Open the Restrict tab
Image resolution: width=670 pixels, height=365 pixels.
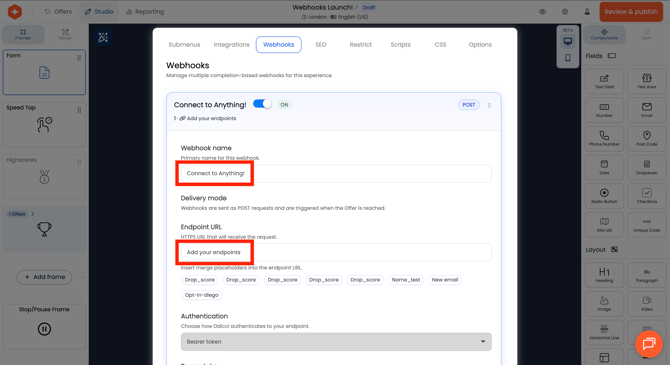tap(361, 44)
